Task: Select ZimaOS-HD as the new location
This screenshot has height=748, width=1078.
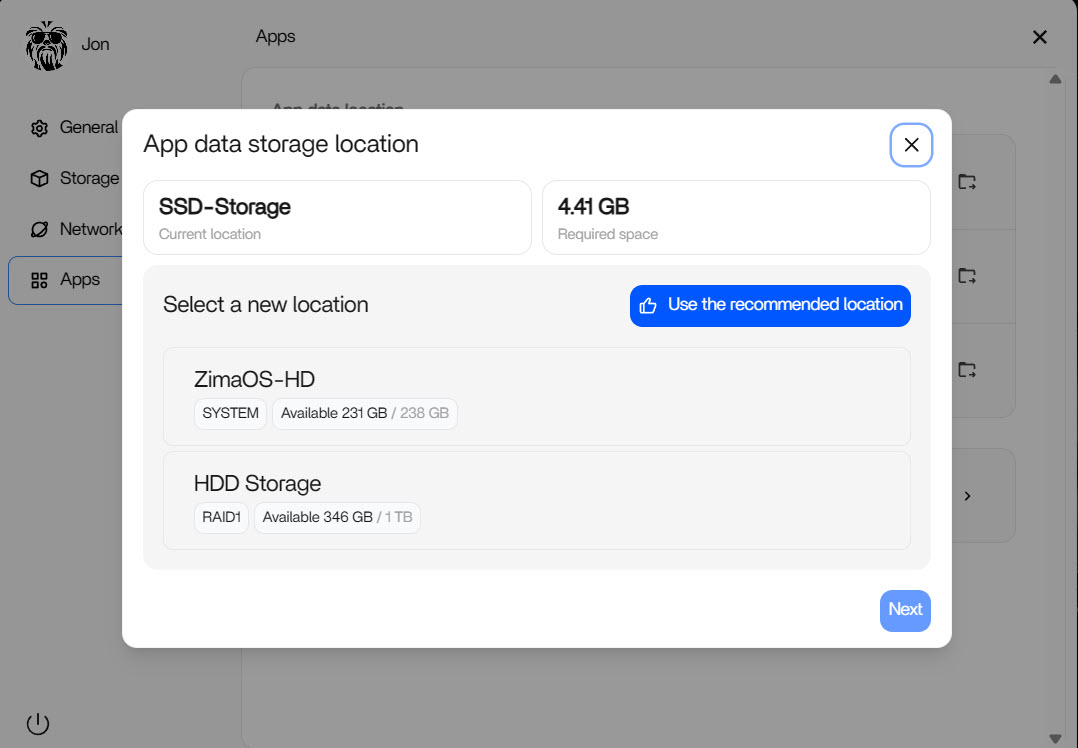Action: coord(536,396)
